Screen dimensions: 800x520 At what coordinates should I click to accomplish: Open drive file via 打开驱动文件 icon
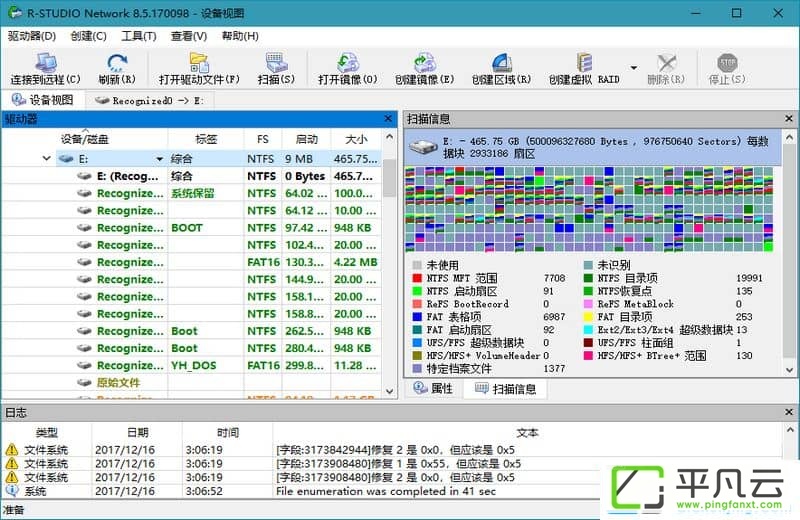click(x=198, y=63)
